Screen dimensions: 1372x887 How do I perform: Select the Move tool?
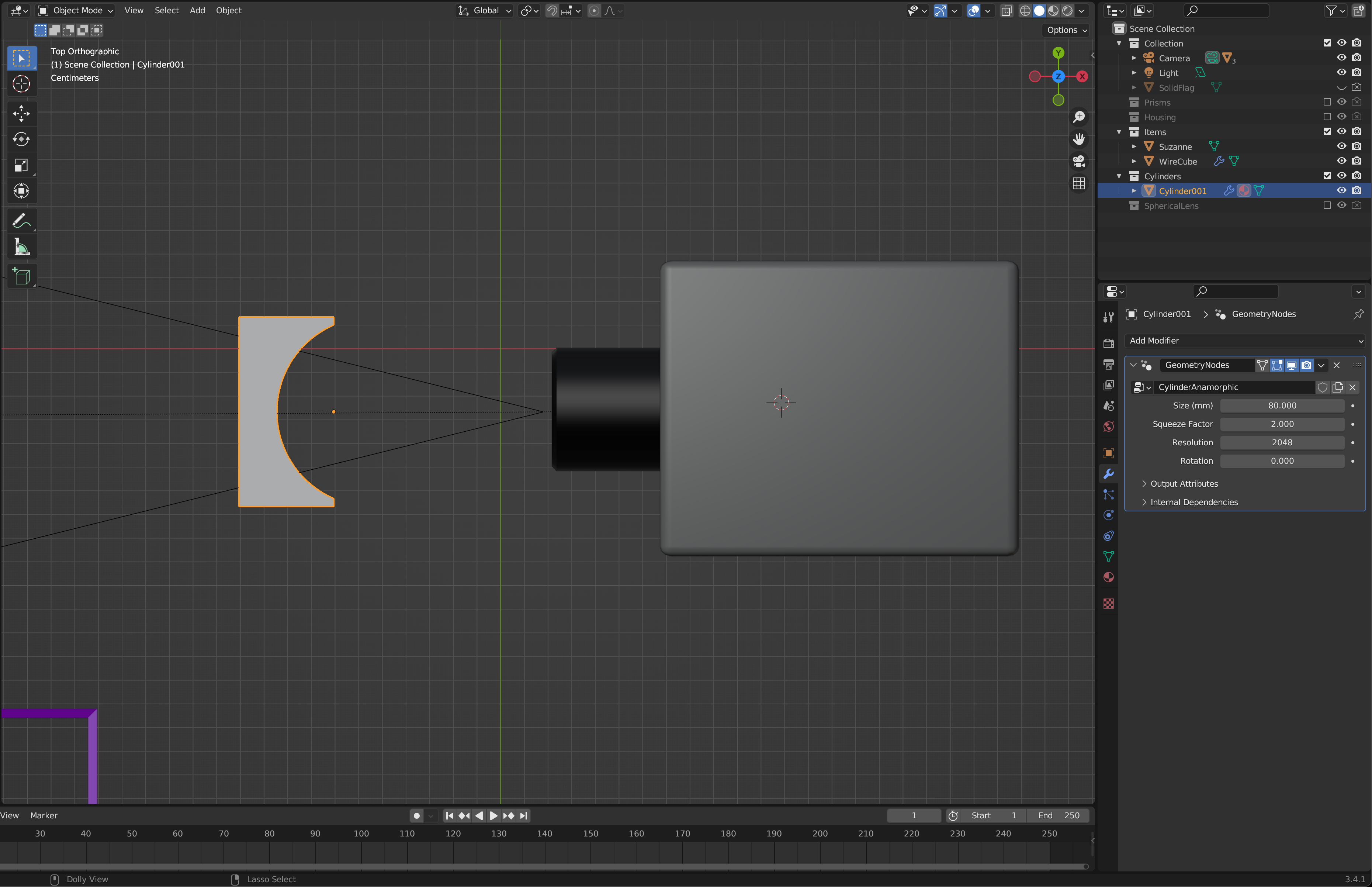21,114
